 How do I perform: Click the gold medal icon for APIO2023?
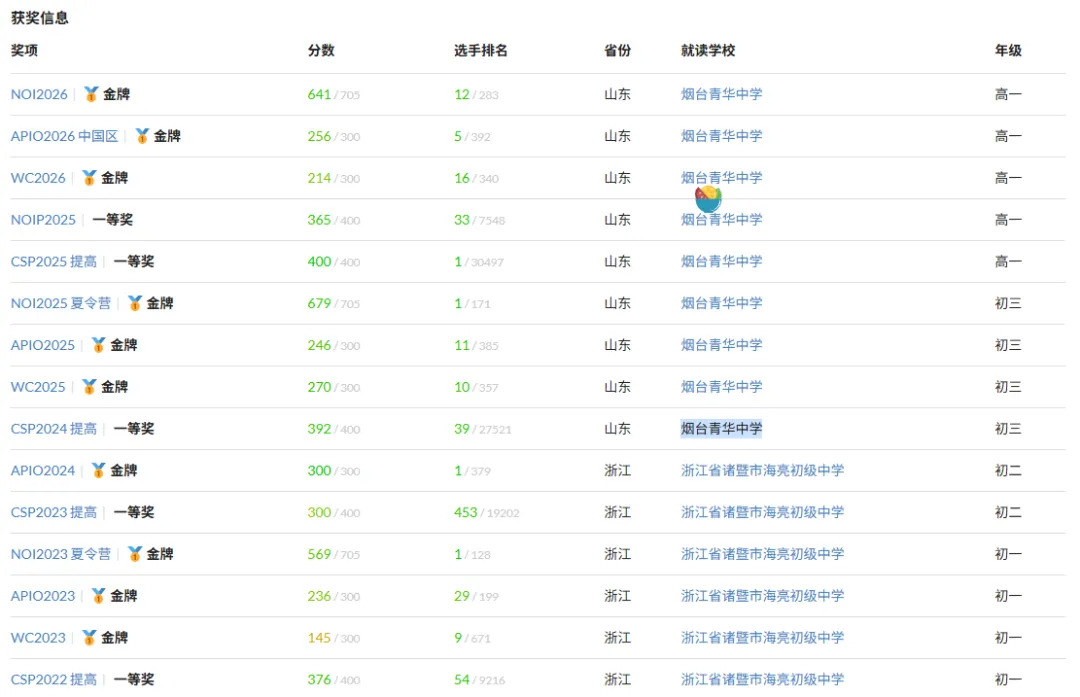(98, 596)
